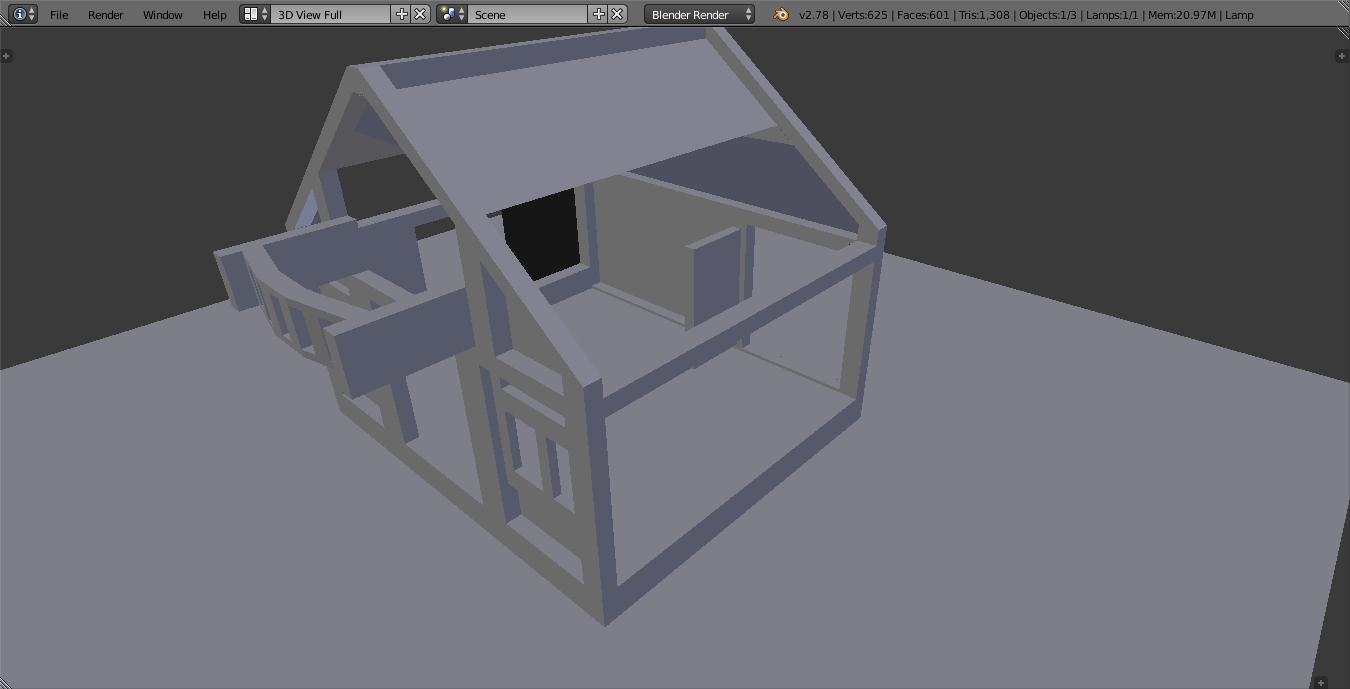Image resolution: width=1350 pixels, height=689 pixels.
Task: Open the Blender Render engine dropdown
Action: click(x=699, y=14)
